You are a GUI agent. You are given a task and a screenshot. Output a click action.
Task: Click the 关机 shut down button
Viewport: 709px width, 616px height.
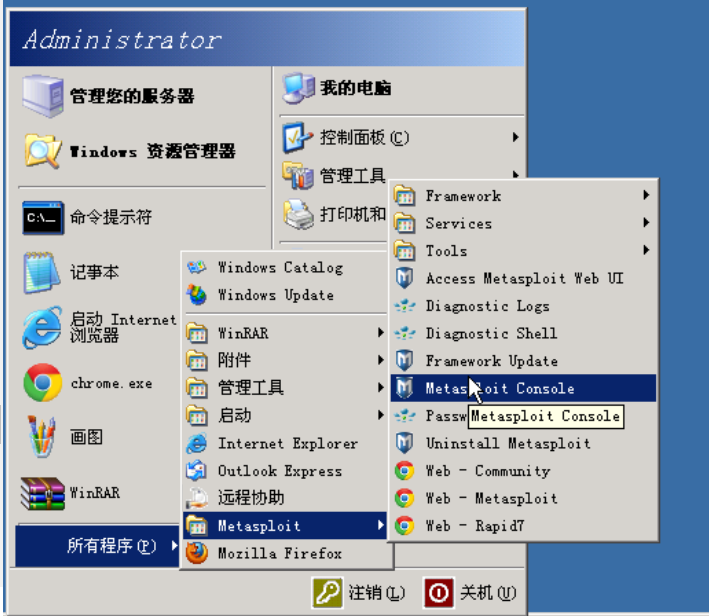pos(470,592)
